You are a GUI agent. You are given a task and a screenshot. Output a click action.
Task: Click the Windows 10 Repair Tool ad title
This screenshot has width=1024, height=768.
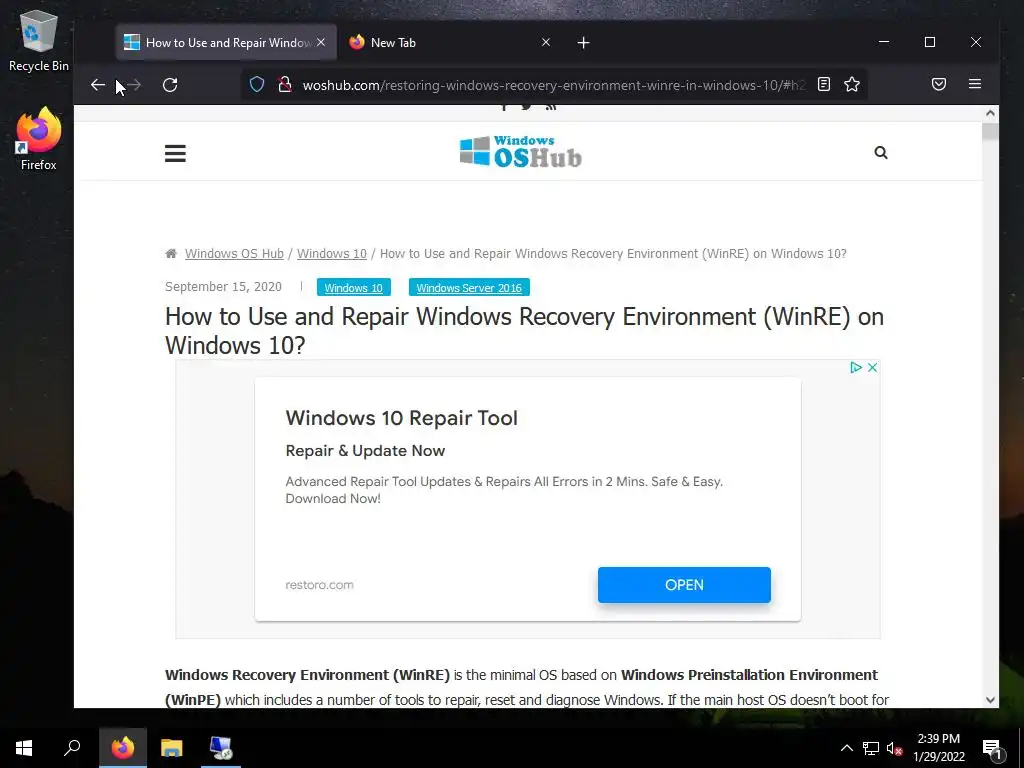pyautogui.click(x=402, y=418)
